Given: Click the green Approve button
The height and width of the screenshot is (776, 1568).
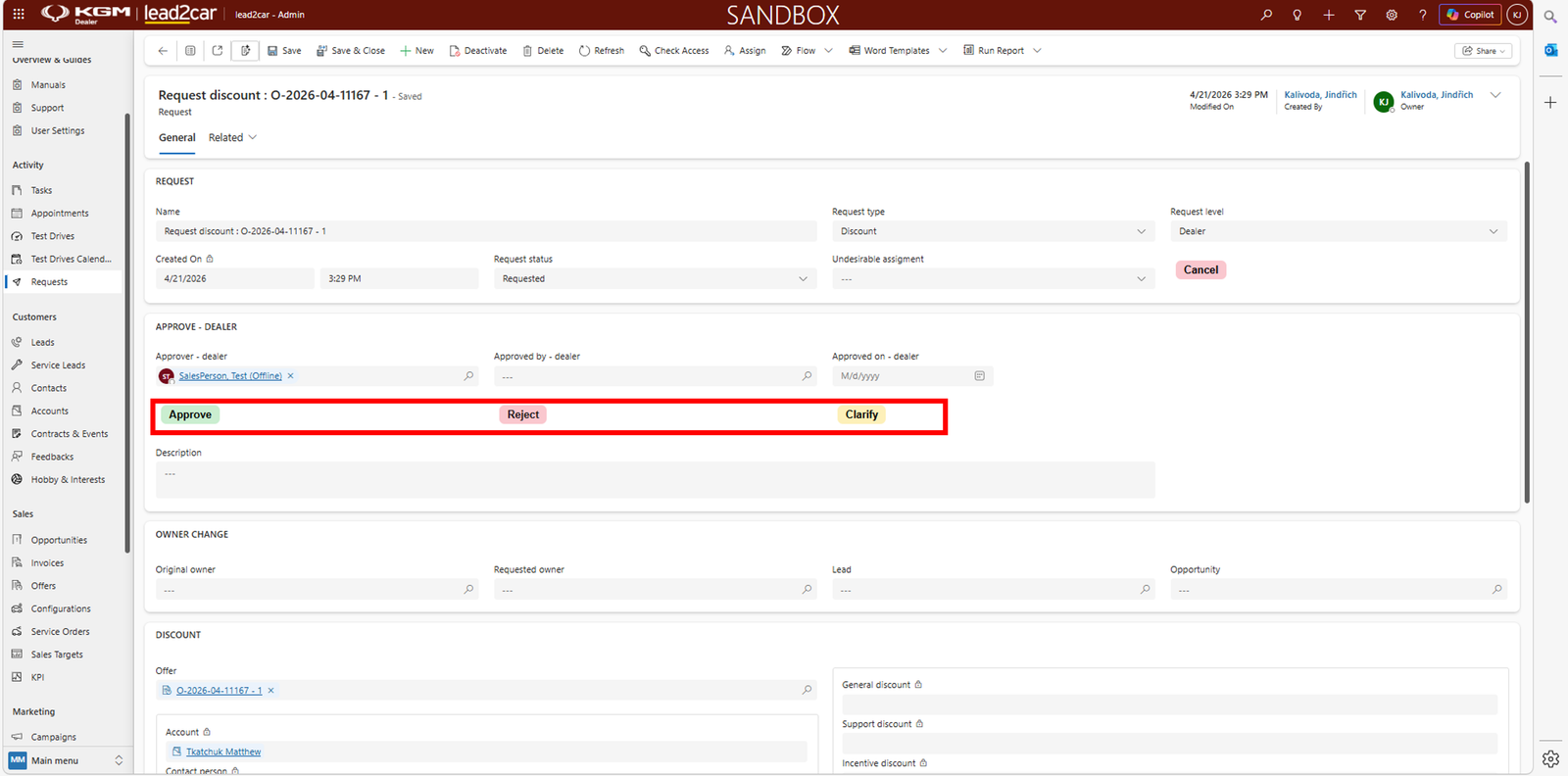Looking at the screenshot, I should click(x=190, y=414).
